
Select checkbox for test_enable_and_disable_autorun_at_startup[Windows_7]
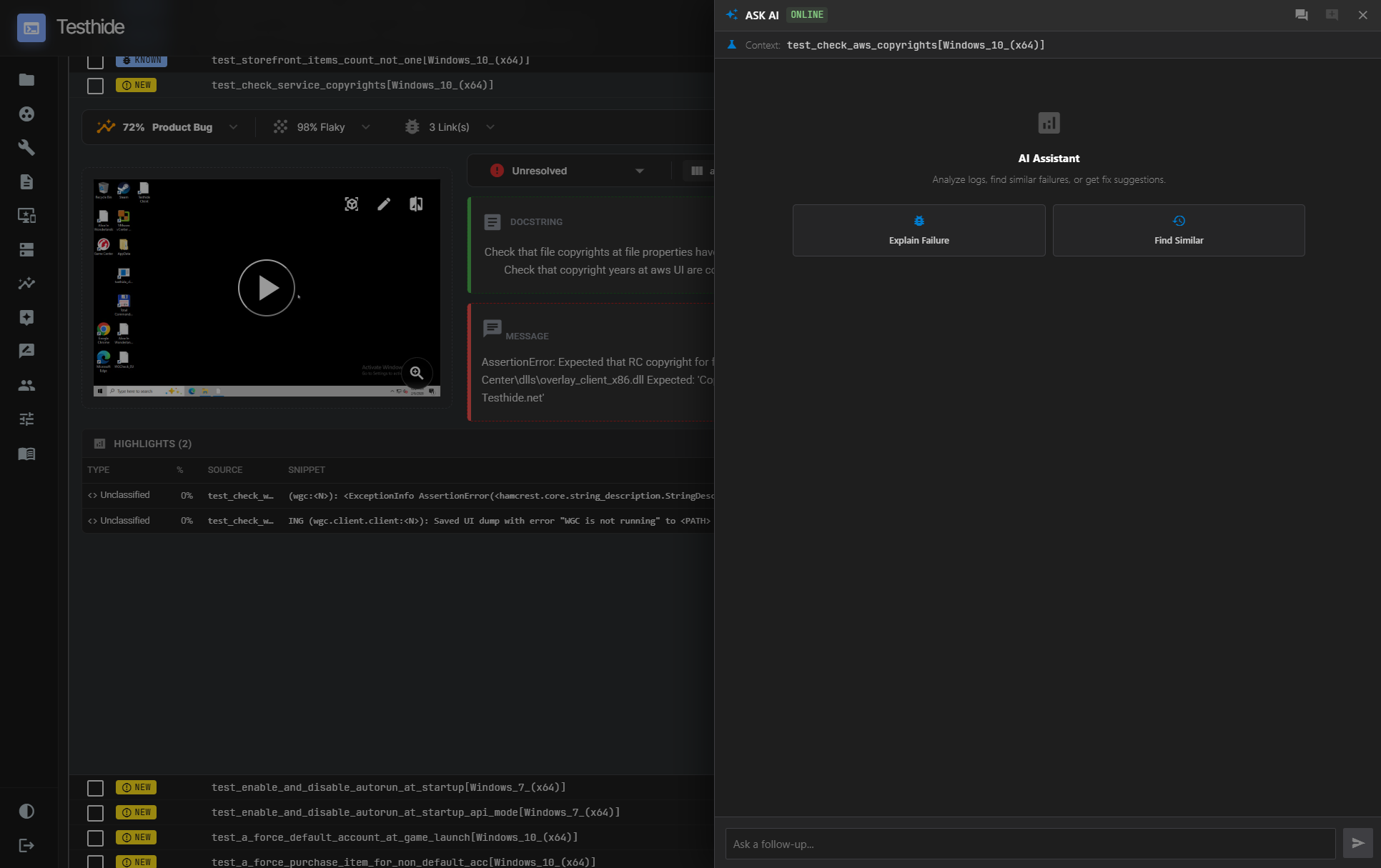coord(95,788)
